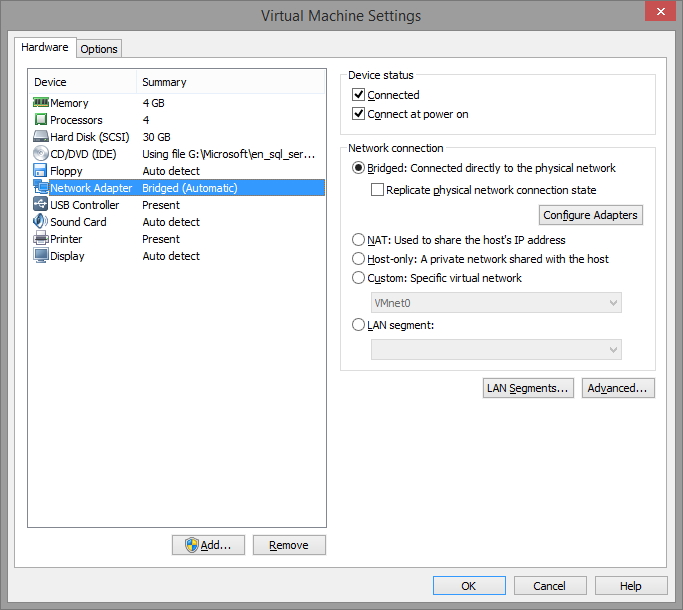Click the Configure Adapters button

coord(590,215)
